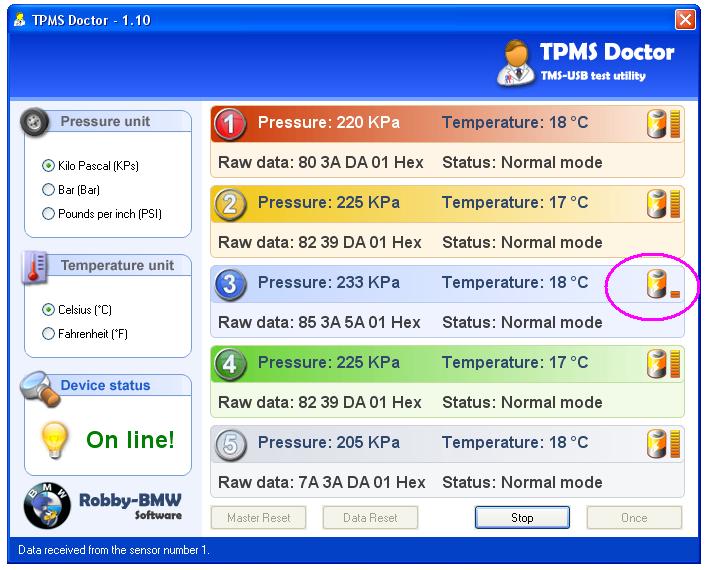Click the status bar sensor message

pos(113,550)
